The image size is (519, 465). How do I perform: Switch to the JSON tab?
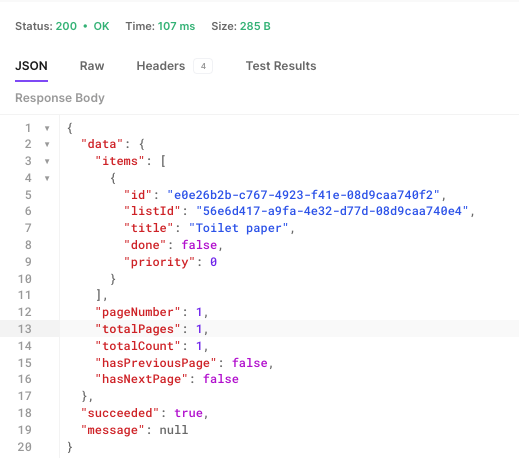(31, 66)
